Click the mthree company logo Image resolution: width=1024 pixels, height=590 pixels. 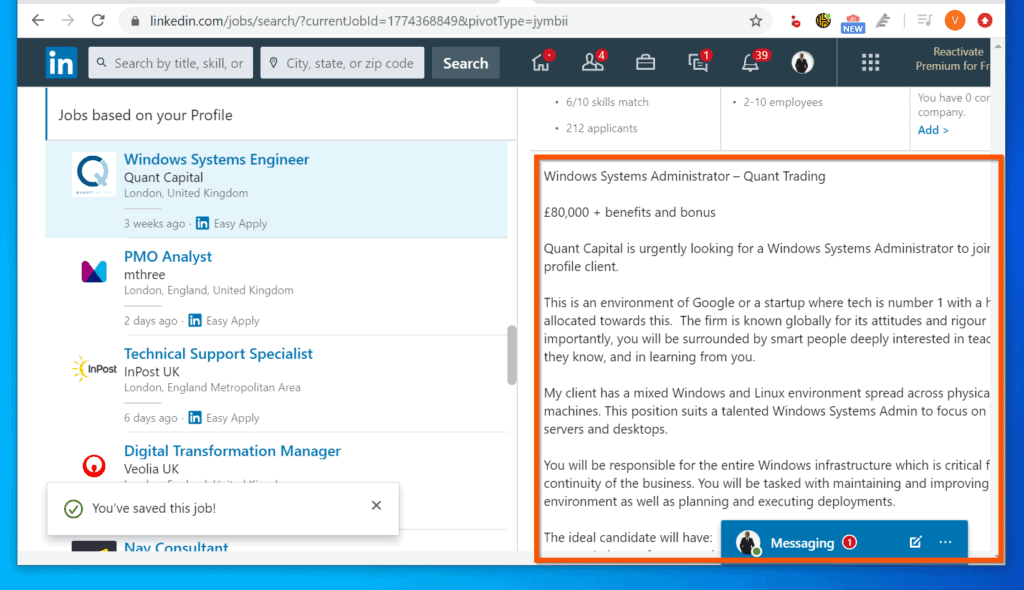[x=93, y=271]
